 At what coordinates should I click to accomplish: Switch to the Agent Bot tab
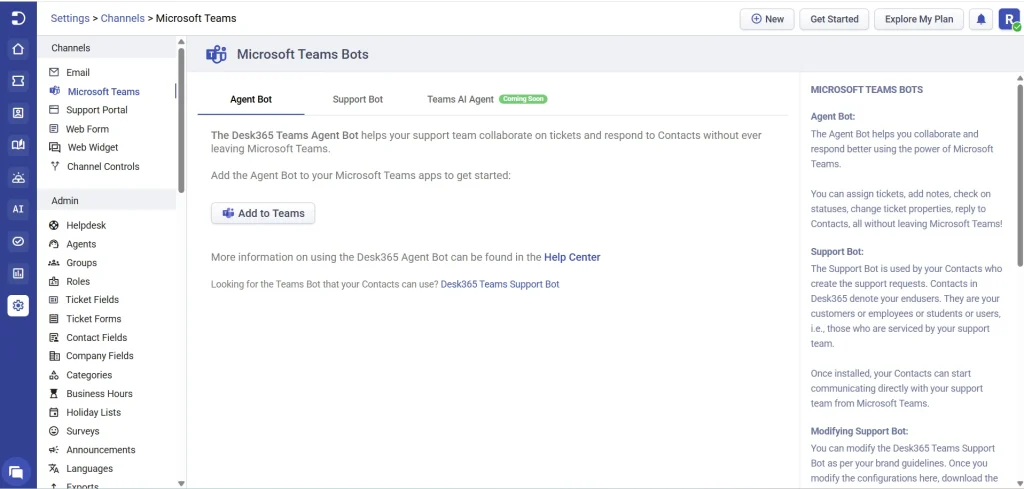(251, 99)
